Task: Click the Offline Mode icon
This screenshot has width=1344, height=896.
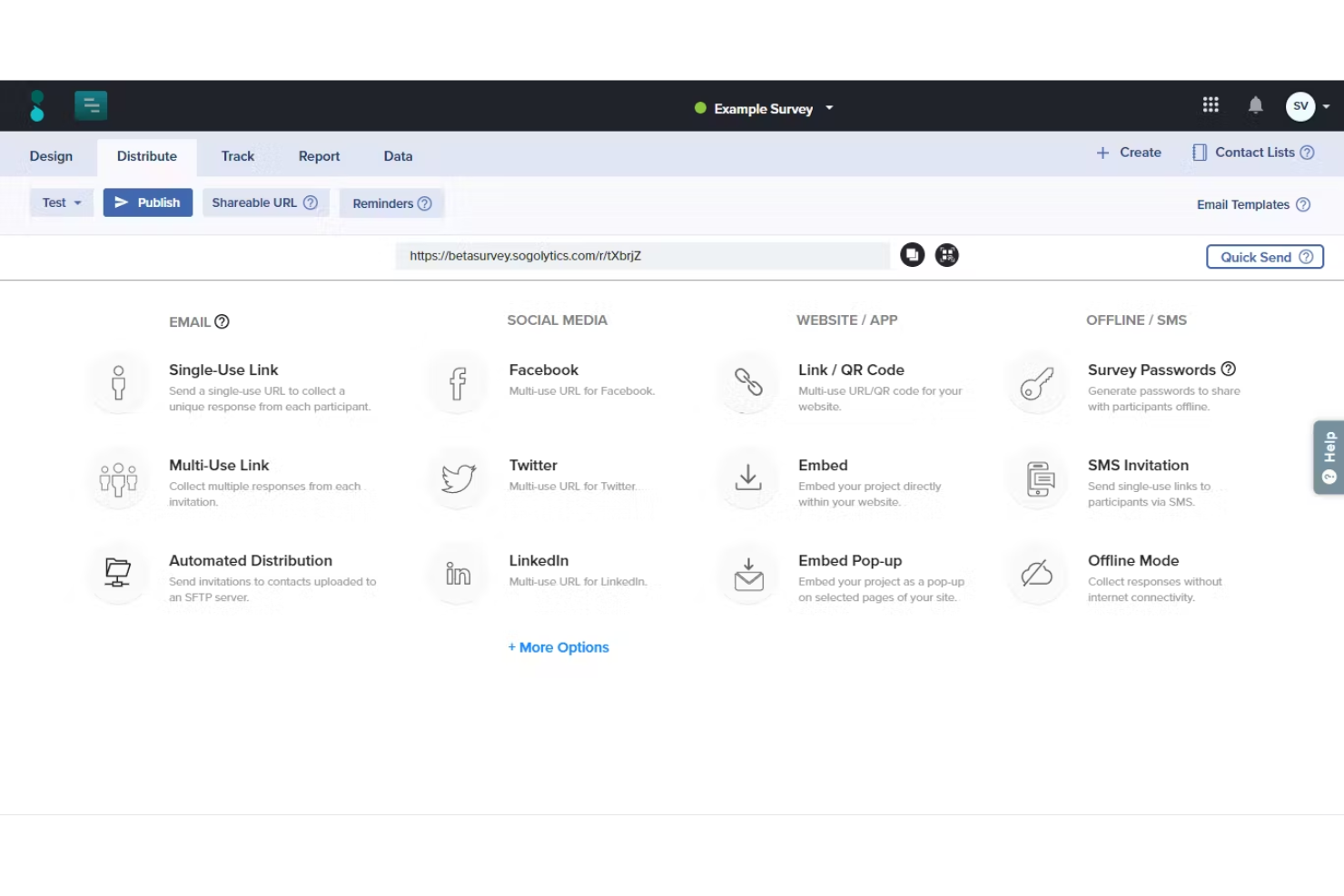Action: pos(1036,574)
